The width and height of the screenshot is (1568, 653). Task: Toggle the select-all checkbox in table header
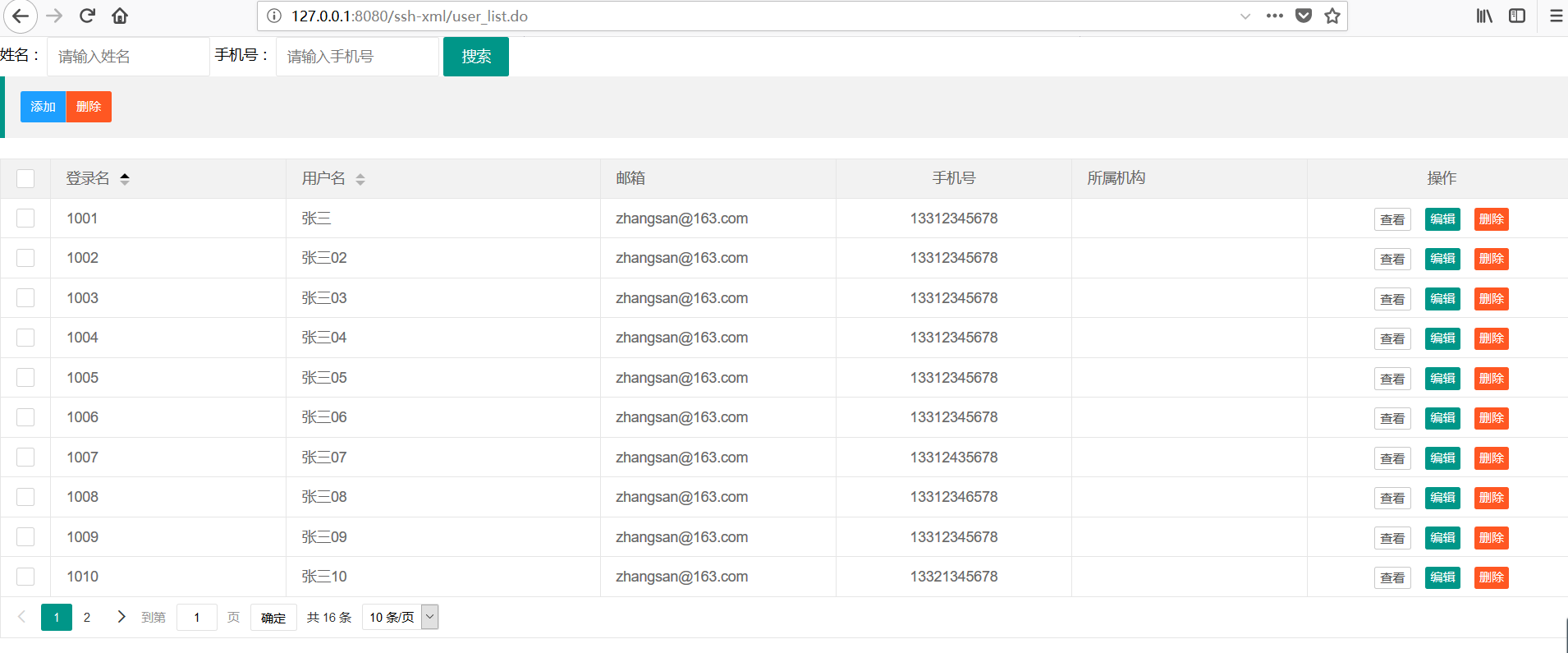[x=25, y=178]
